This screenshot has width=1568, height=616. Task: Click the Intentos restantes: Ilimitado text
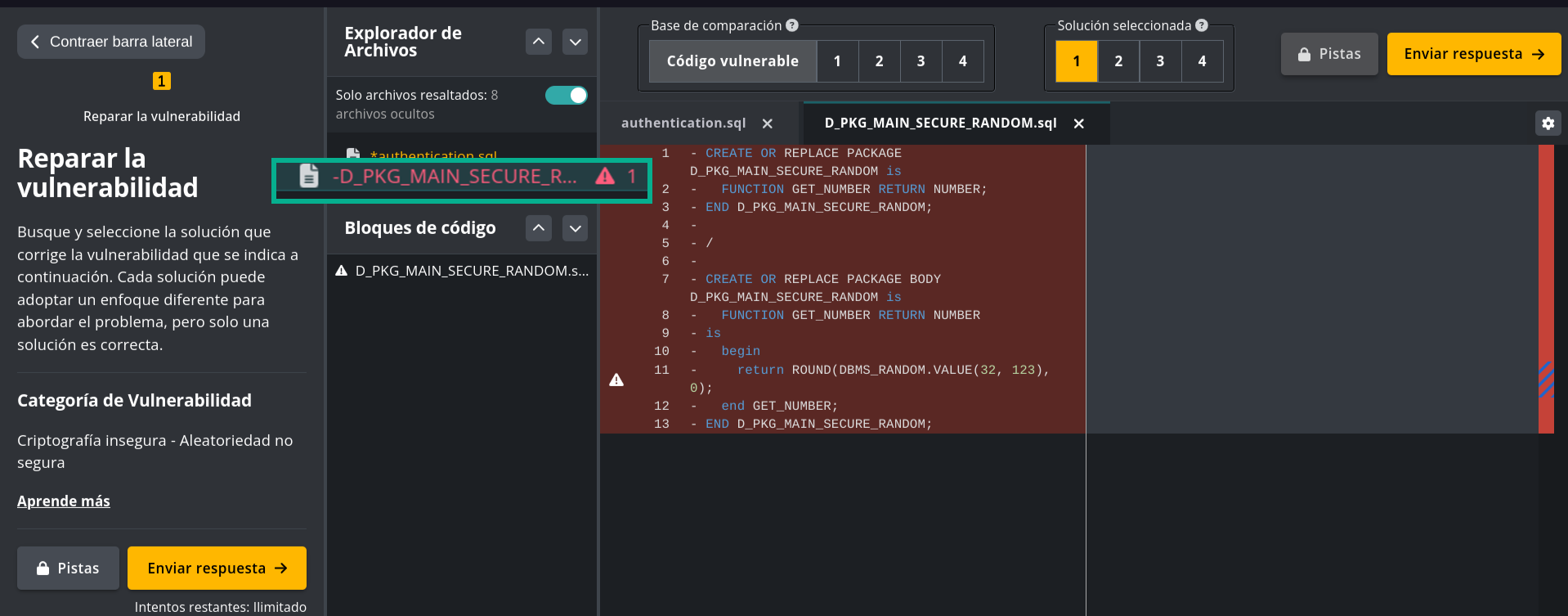coord(221,607)
